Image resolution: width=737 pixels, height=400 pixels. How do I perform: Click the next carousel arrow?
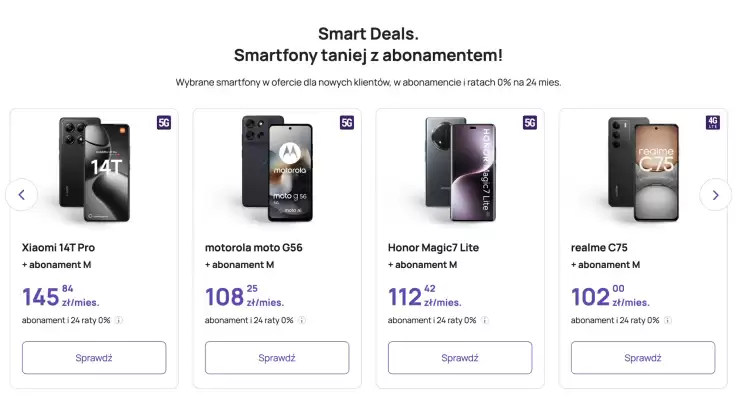715,194
